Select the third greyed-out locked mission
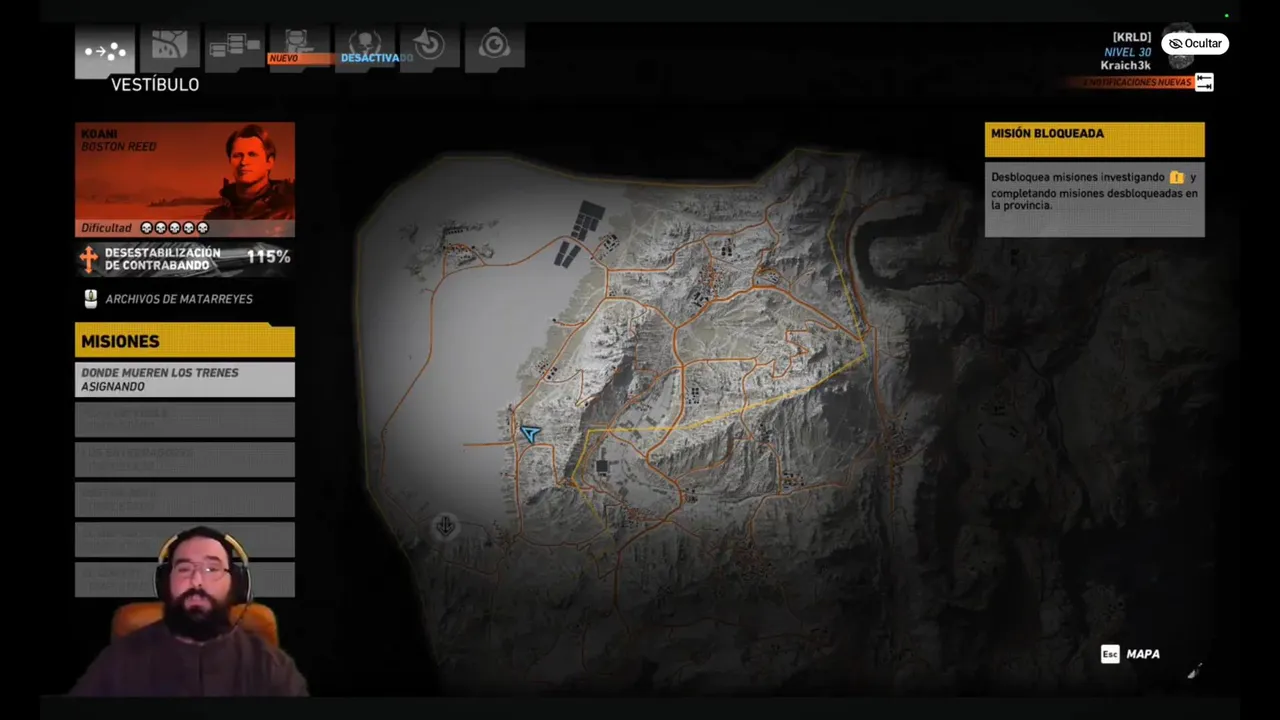The width and height of the screenshot is (1280, 720). pyautogui.click(x=185, y=500)
